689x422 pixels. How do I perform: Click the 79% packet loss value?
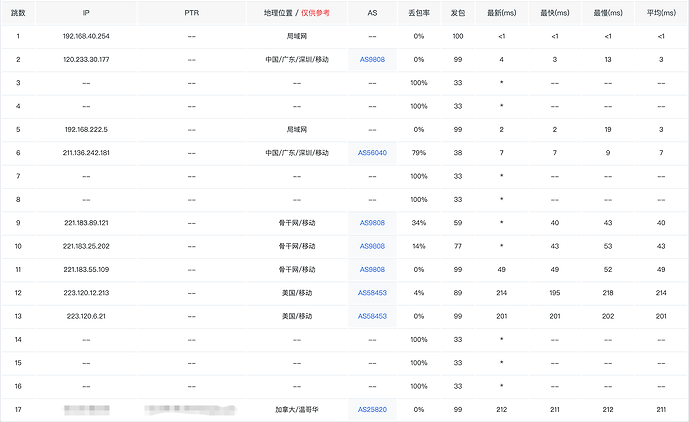(419, 153)
